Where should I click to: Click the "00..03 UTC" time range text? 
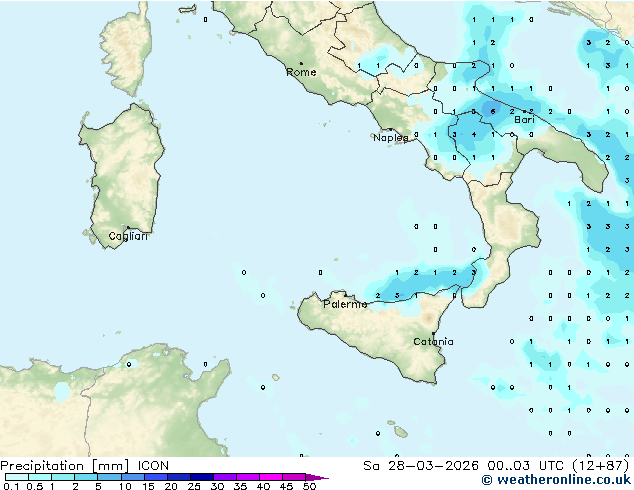[x=525, y=466]
